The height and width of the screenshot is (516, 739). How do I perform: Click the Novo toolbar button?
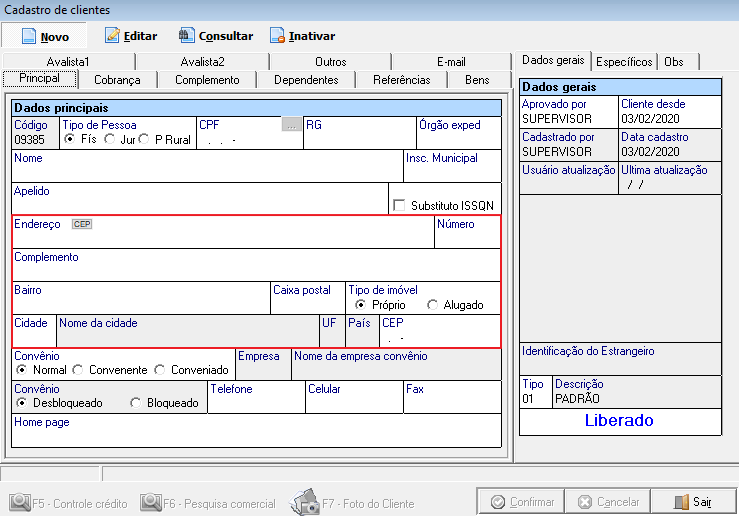[x=44, y=36]
